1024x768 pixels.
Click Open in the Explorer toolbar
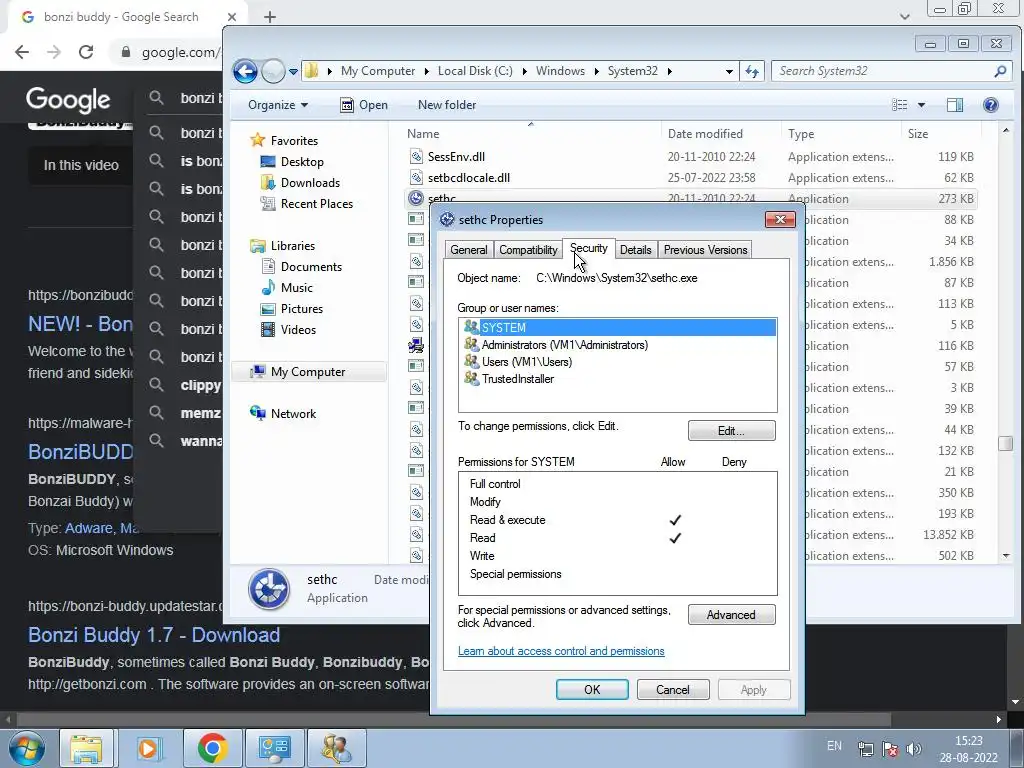click(364, 105)
